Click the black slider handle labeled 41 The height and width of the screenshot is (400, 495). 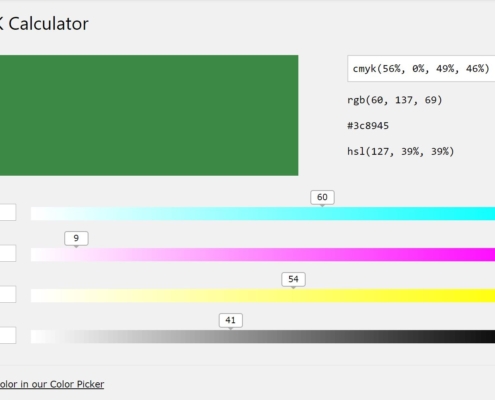point(231,321)
